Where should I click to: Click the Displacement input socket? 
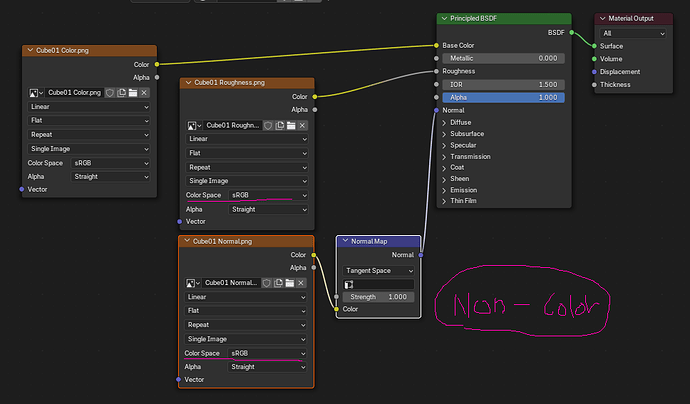[594, 72]
